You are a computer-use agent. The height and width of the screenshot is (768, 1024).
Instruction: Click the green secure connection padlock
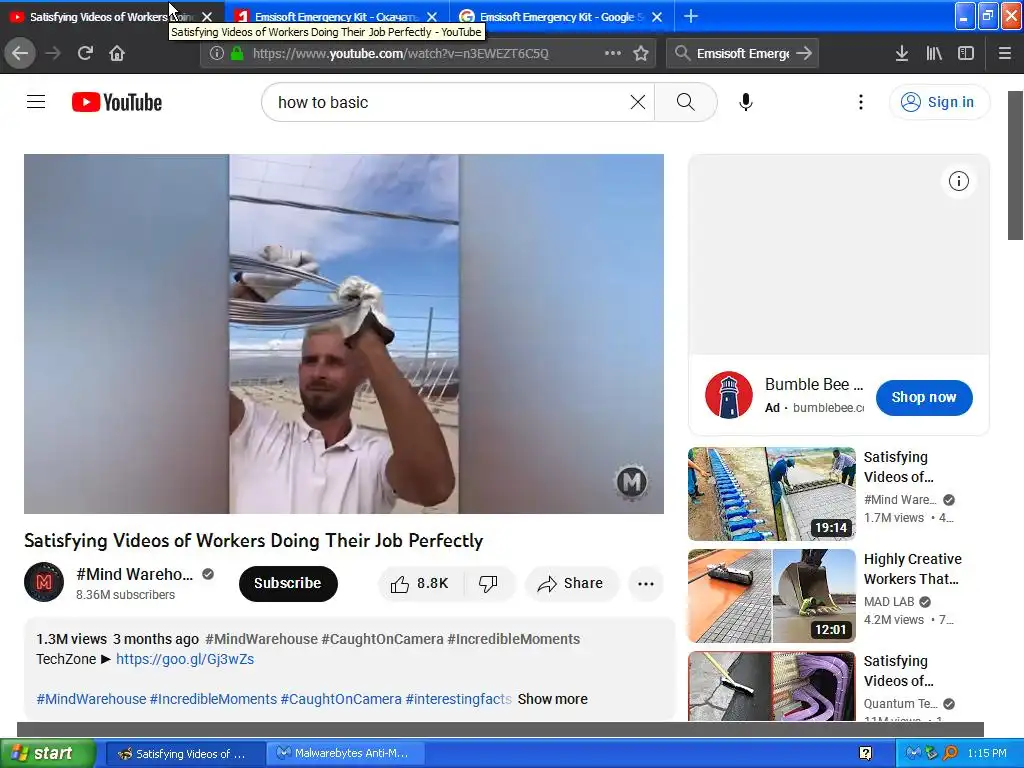[x=237, y=54]
